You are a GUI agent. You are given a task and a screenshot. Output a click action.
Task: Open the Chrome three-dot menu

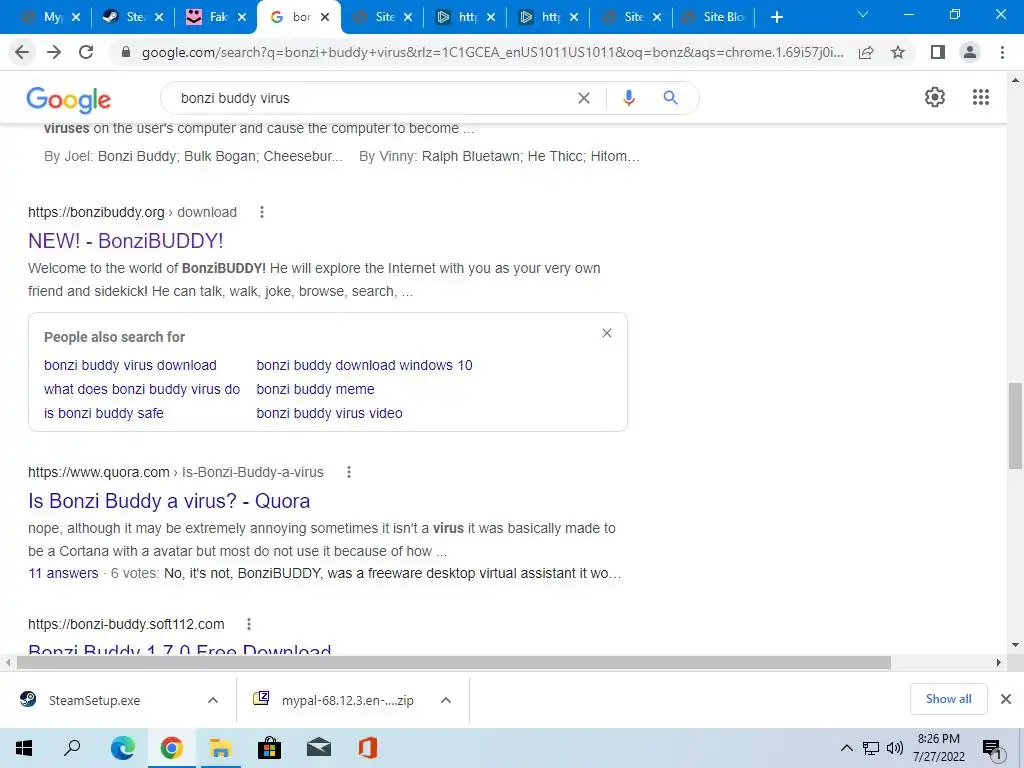tap(1002, 52)
